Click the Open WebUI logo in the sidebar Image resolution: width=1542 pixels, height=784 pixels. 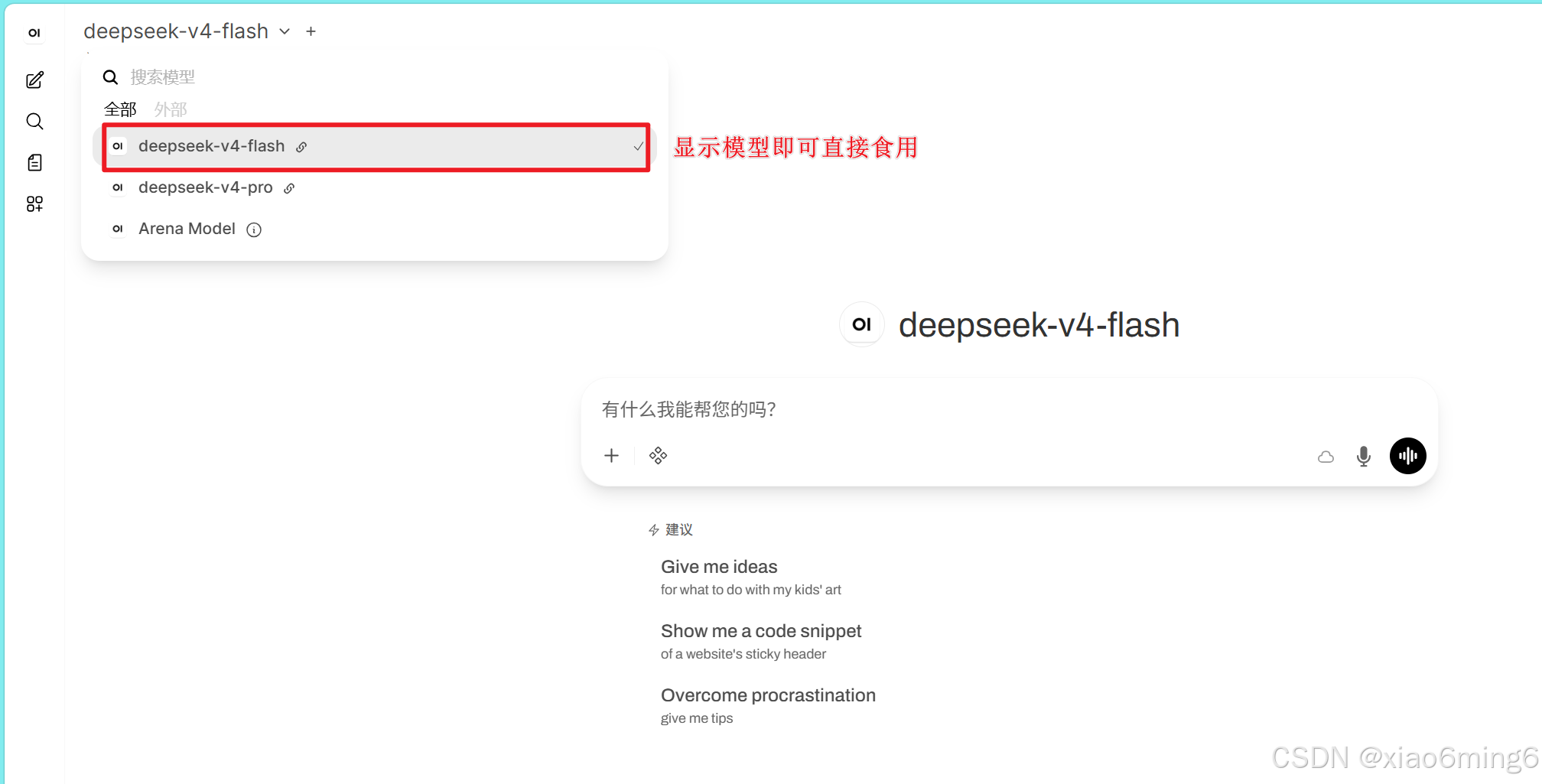coord(34,33)
